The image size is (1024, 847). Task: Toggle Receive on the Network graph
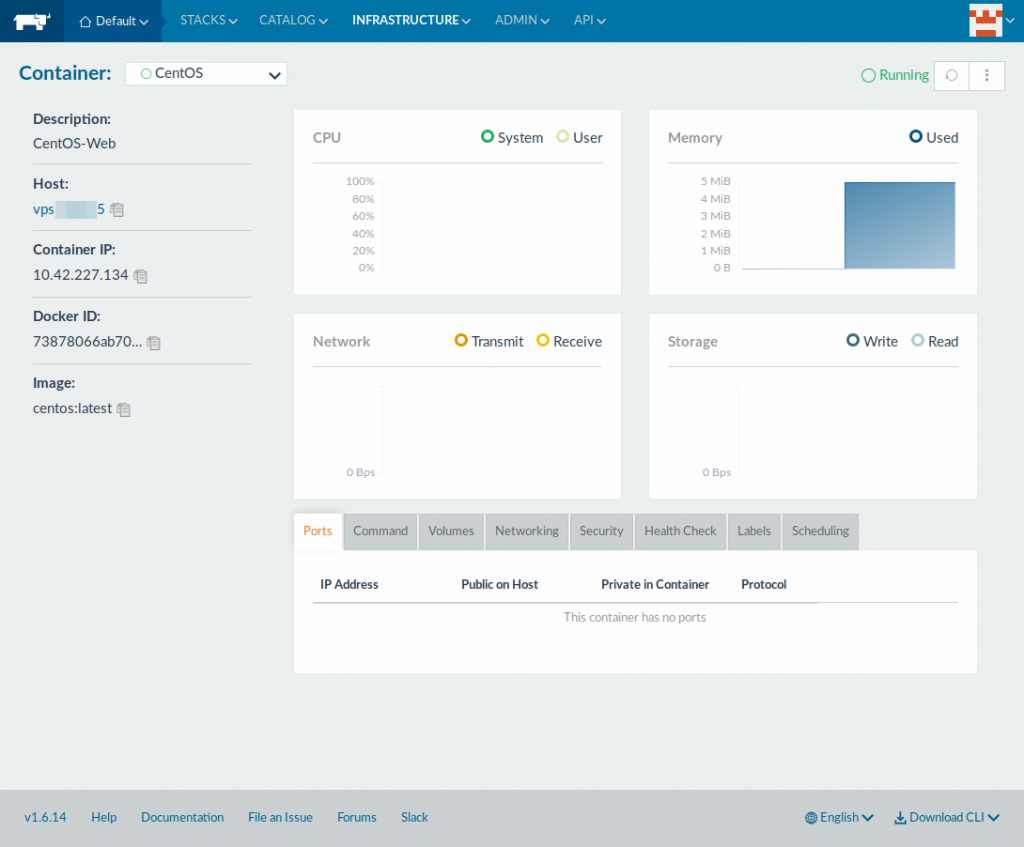(568, 341)
